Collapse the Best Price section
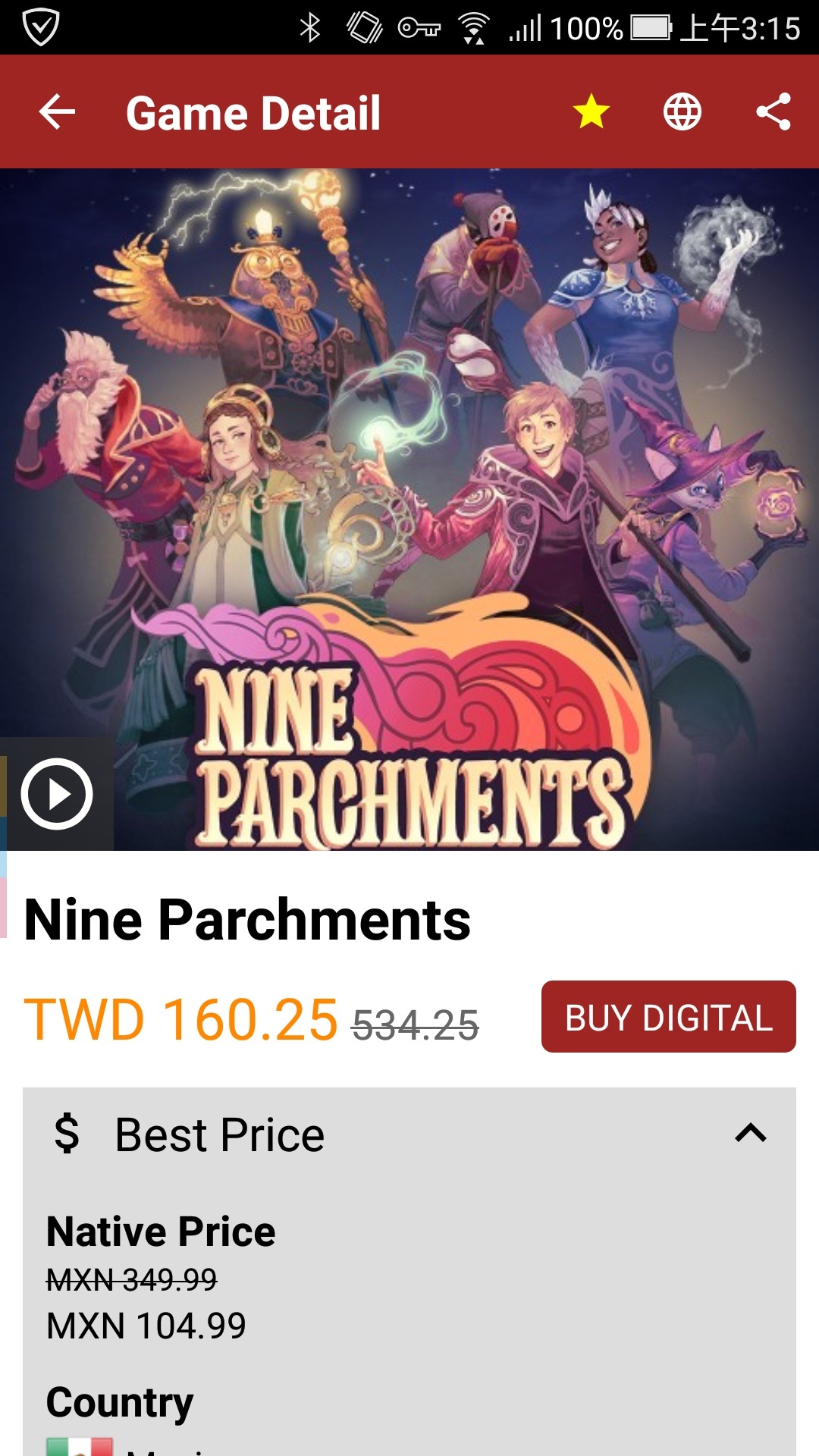 [751, 1134]
